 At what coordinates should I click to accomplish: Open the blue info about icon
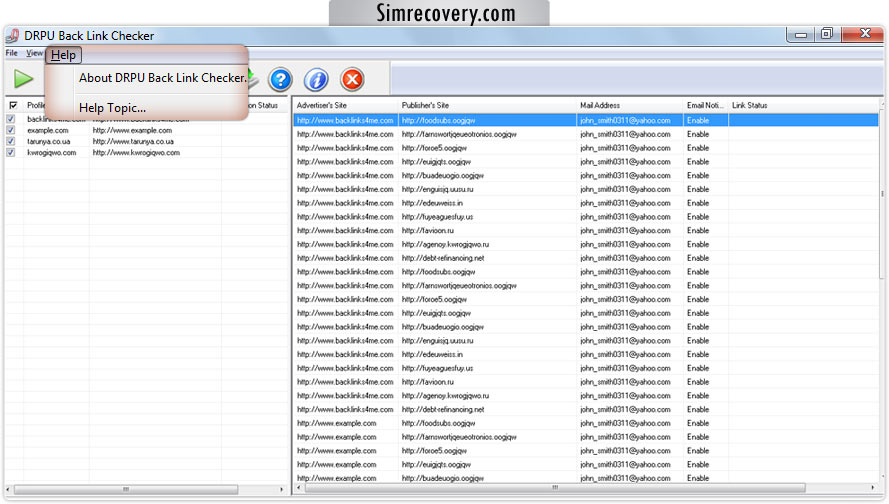[x=316, y=78]
